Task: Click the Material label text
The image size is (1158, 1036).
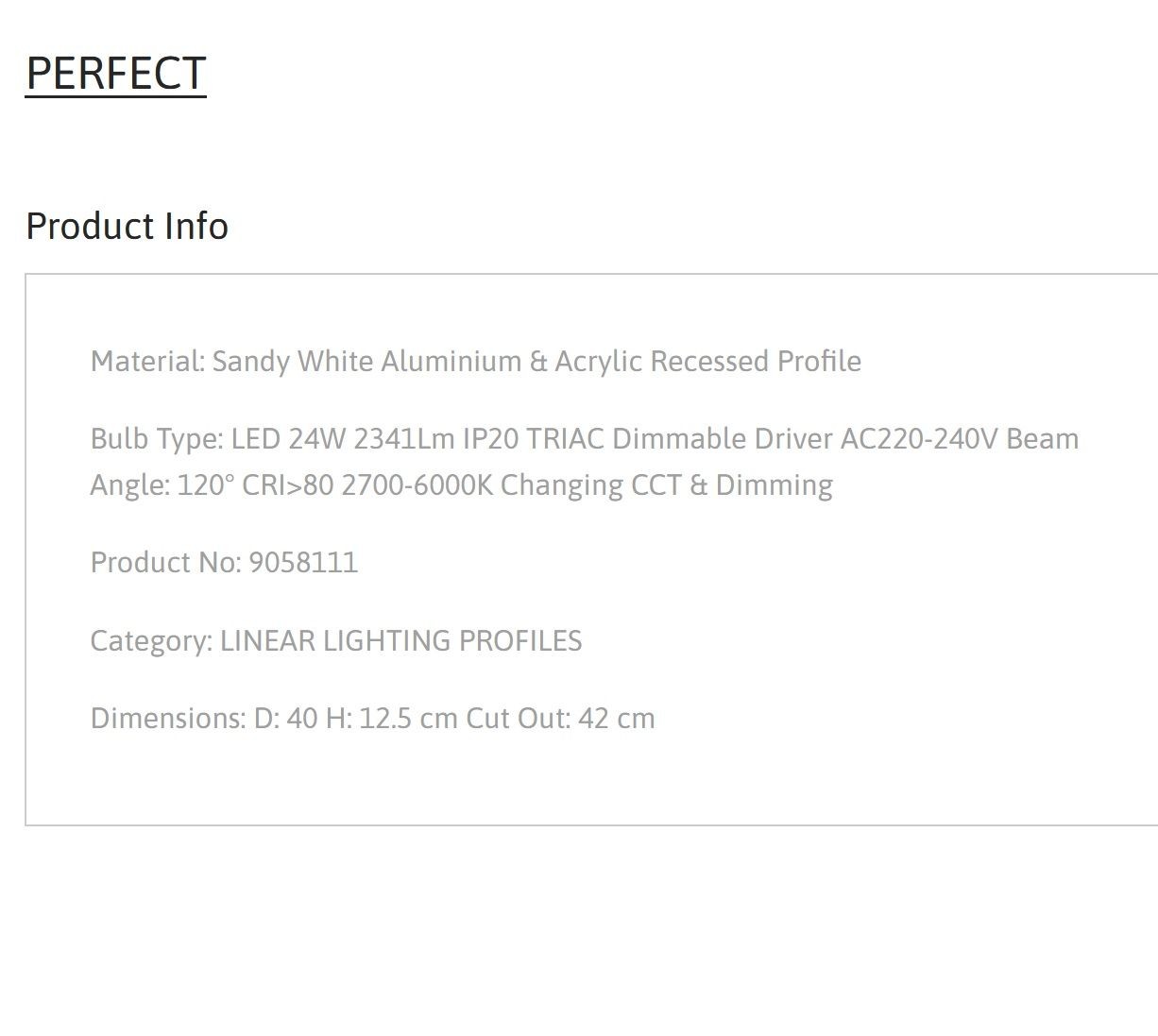Action: pyautogui.click(x=147, y=361)
